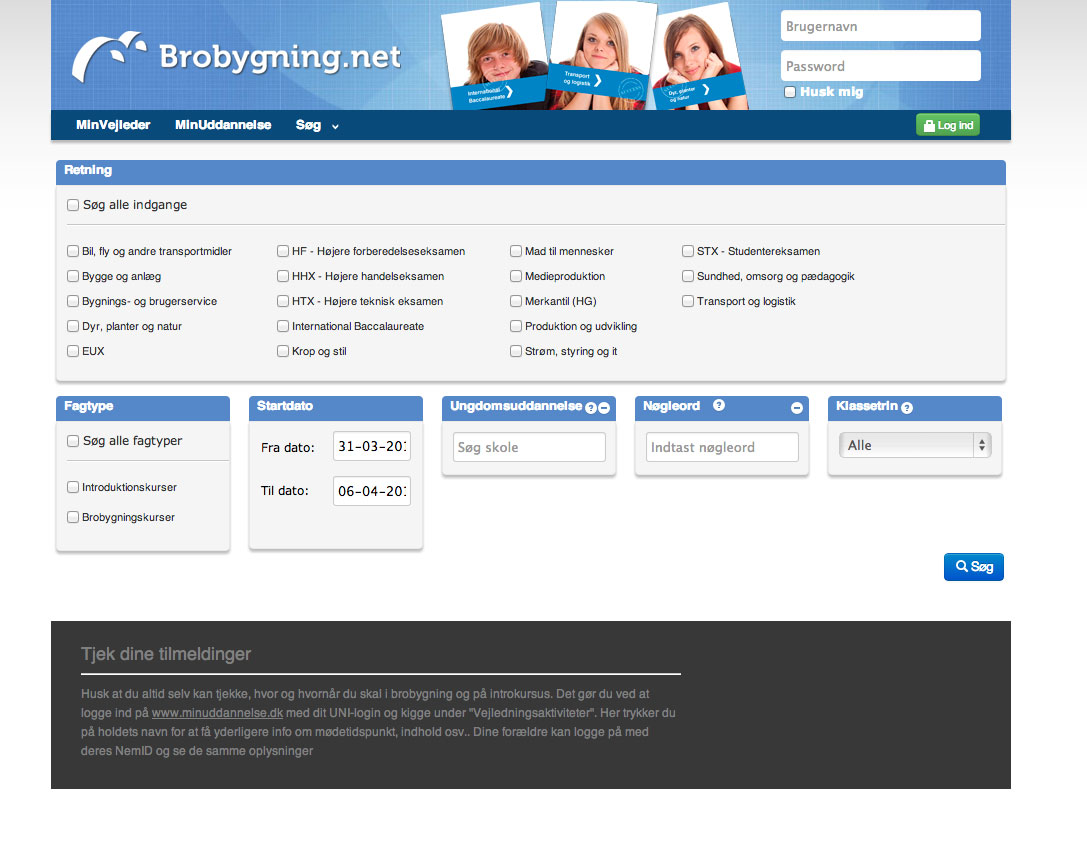Open the Klassetrin Alle dropdown

[915, 445]
